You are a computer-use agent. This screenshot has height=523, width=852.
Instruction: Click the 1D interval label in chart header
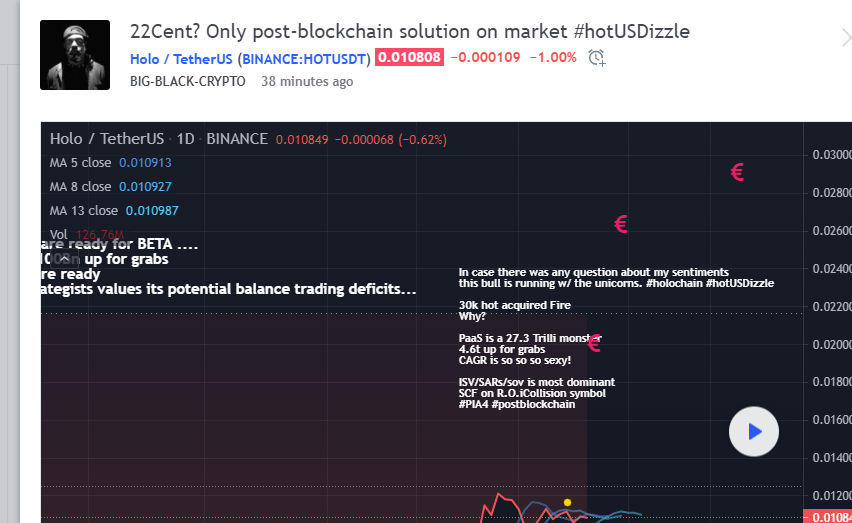[186, 139]
